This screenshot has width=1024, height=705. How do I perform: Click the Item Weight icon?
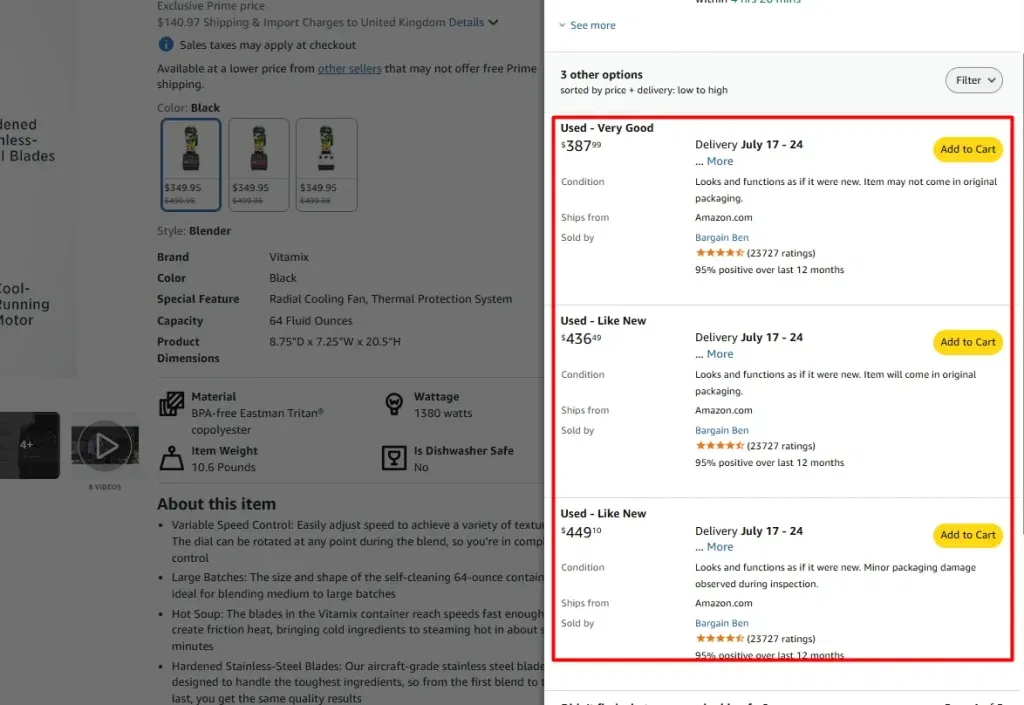coord(172,458)
